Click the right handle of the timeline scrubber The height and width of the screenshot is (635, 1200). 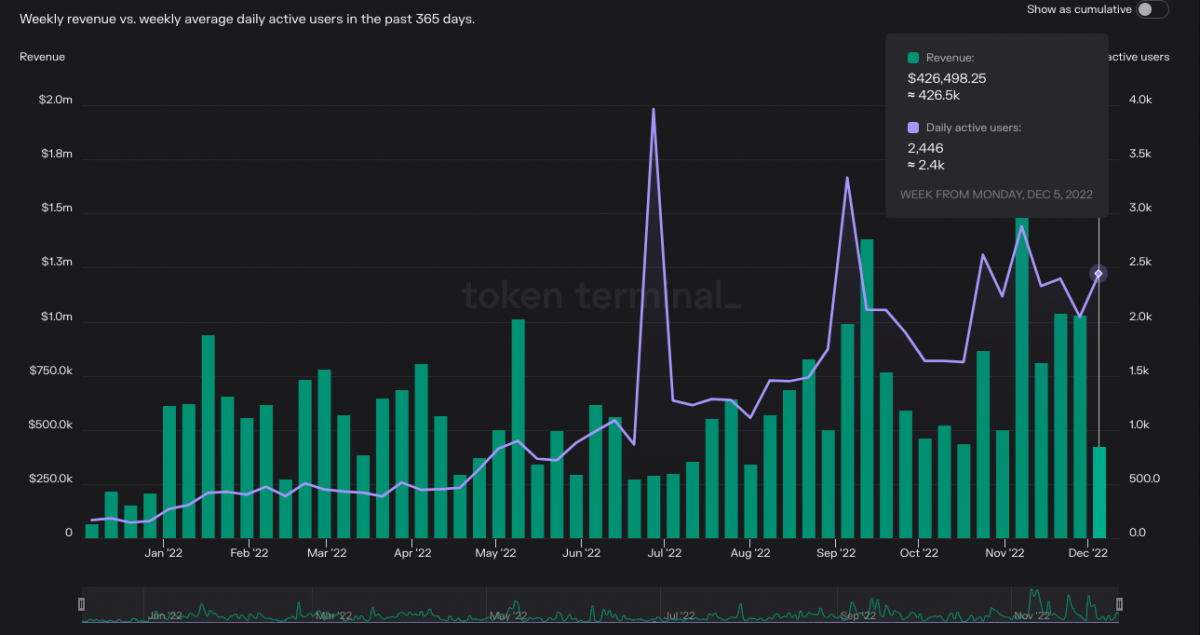(1118, 603)
